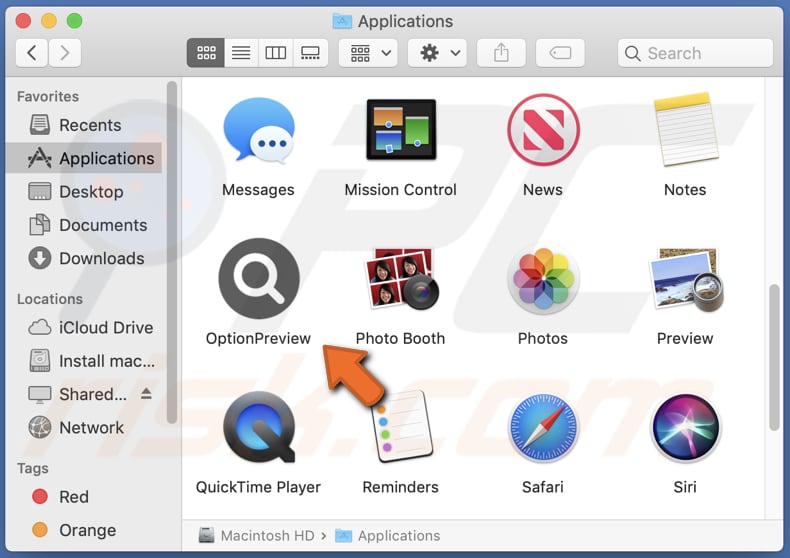Viewport: 790px width, 558px height.
Task: Select Applications in the sidebar
Action: (84, 158)
